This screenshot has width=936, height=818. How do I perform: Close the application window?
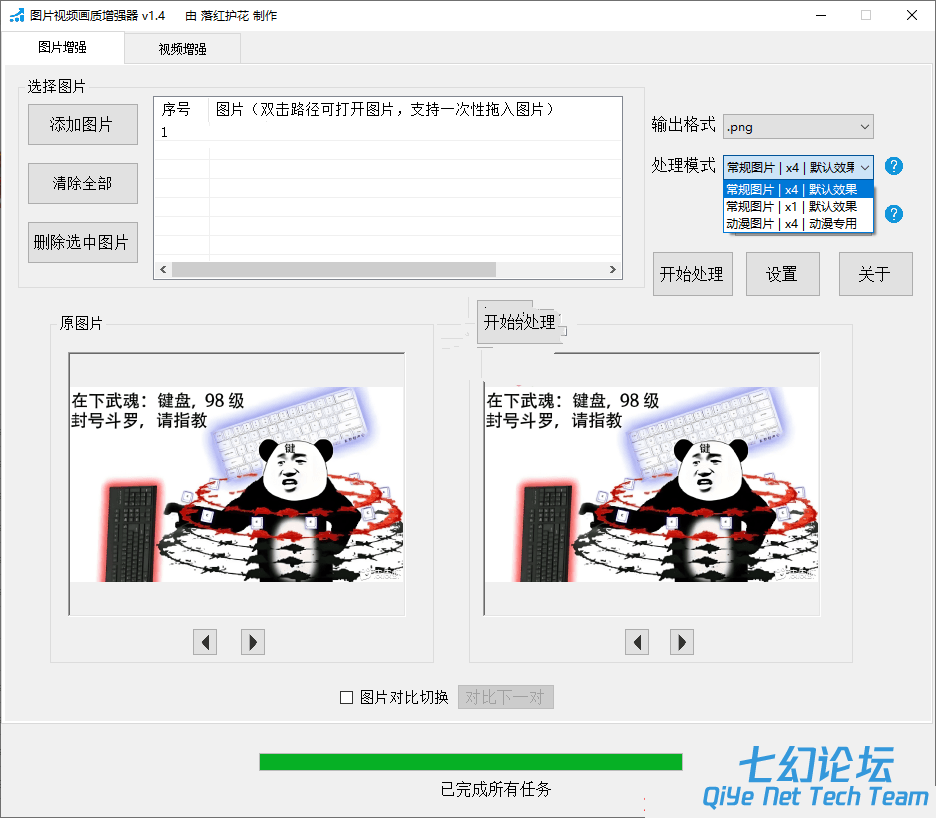(912, 16)
